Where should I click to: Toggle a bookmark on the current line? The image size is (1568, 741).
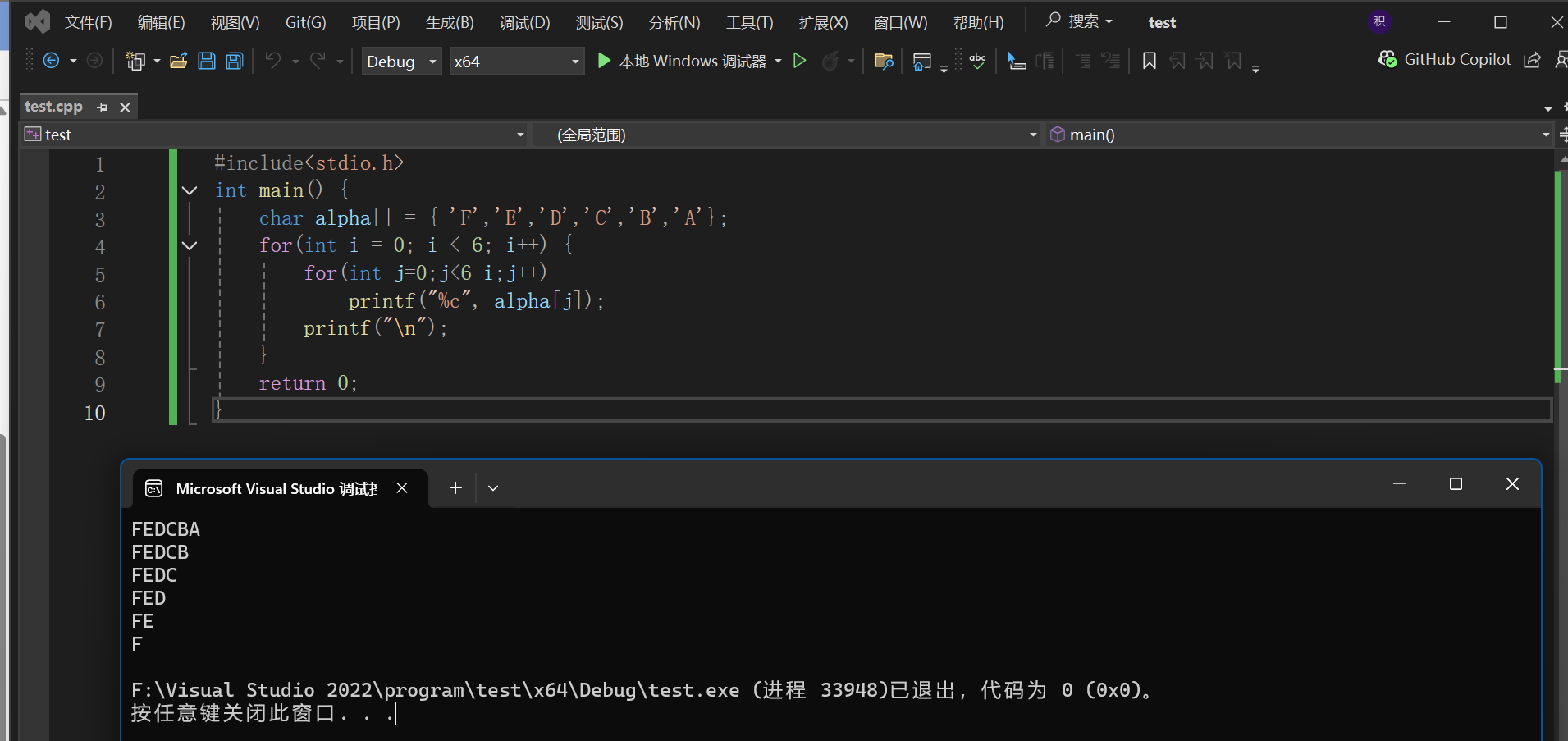[1150, 61]
